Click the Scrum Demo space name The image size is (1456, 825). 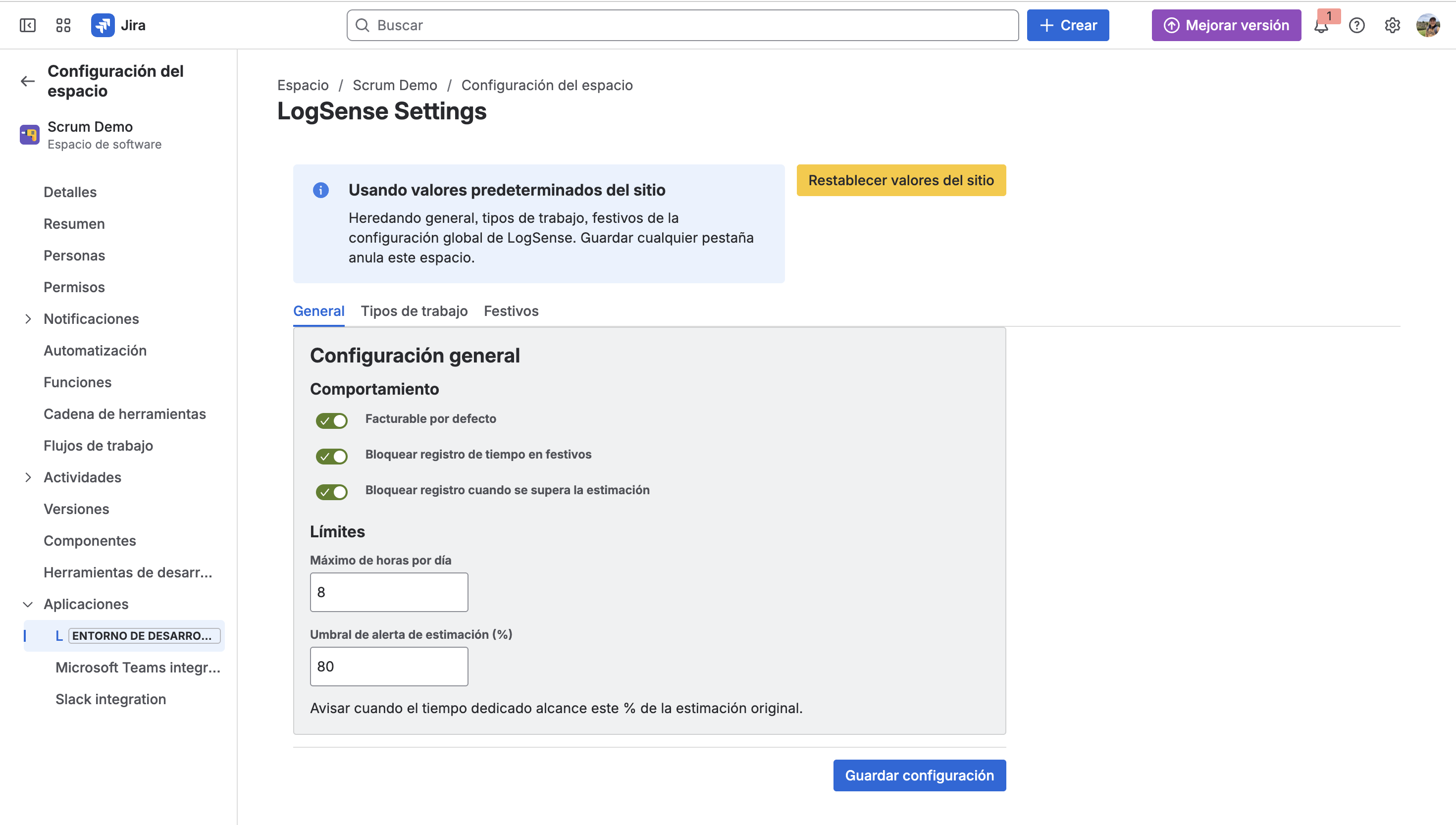(90, 127)
